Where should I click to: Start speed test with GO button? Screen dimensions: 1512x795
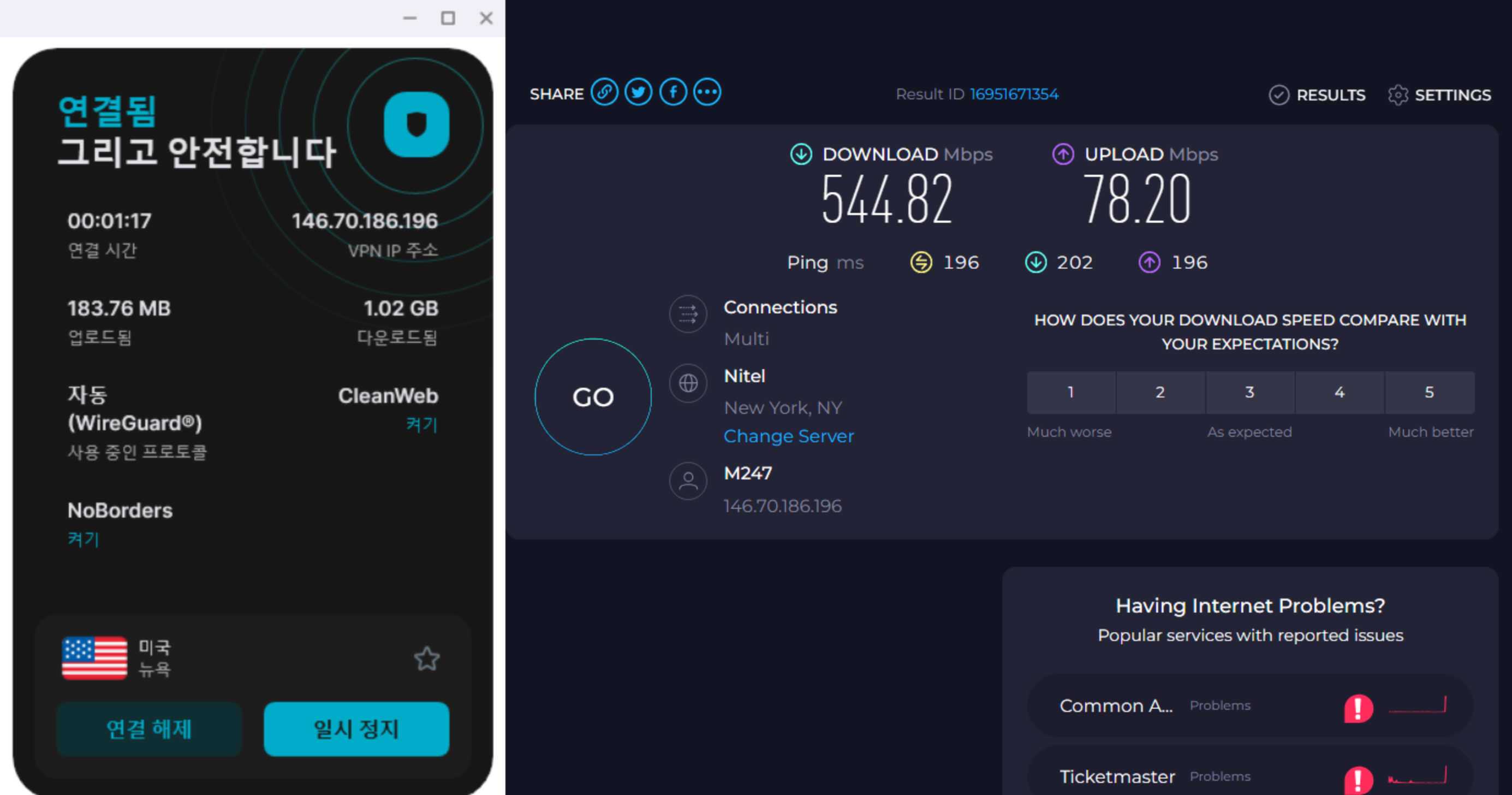(593, 397)
